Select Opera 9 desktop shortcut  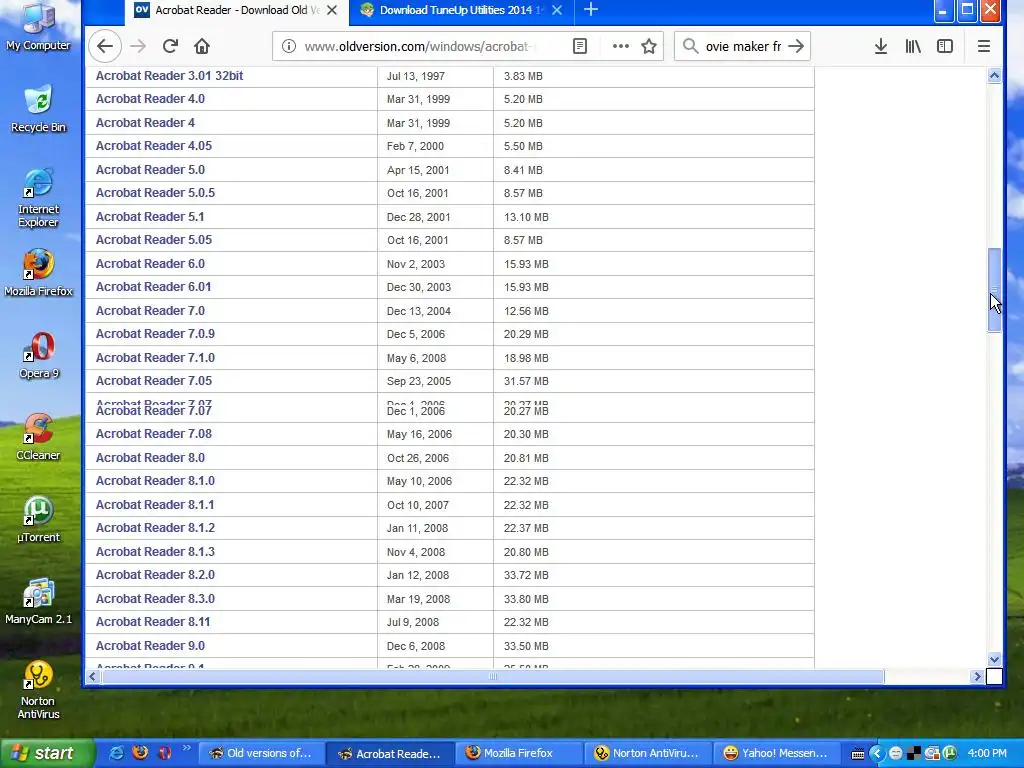coord(38,355)
